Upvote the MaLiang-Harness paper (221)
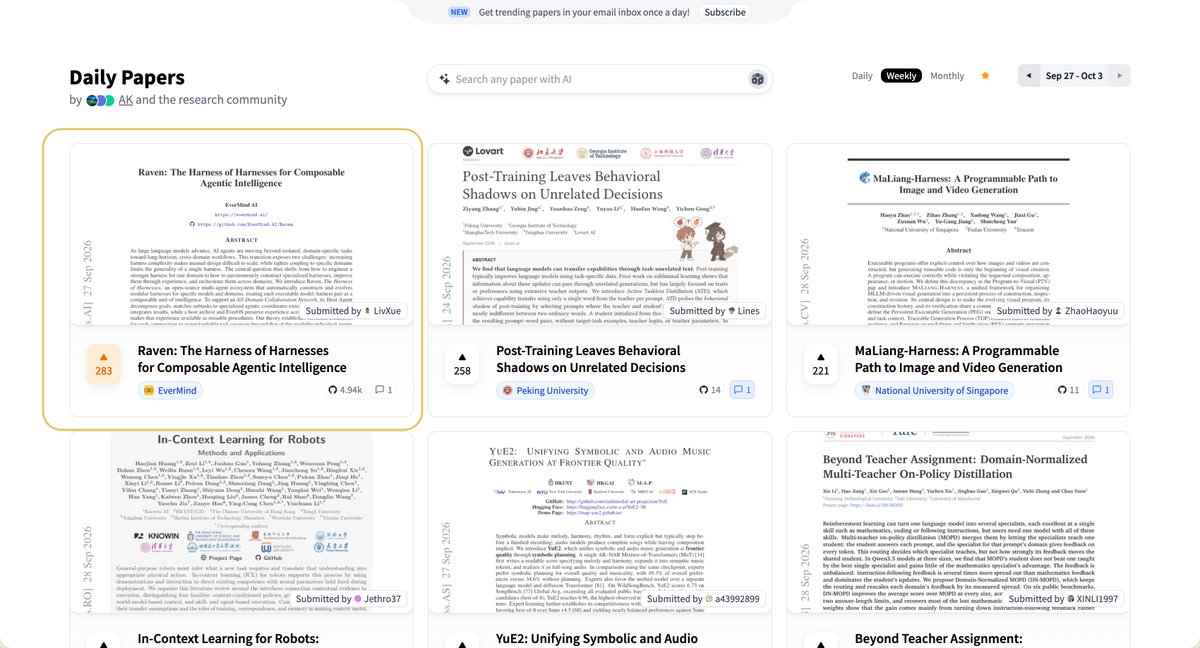1200x648 pixels. click(x=820, y=364)
